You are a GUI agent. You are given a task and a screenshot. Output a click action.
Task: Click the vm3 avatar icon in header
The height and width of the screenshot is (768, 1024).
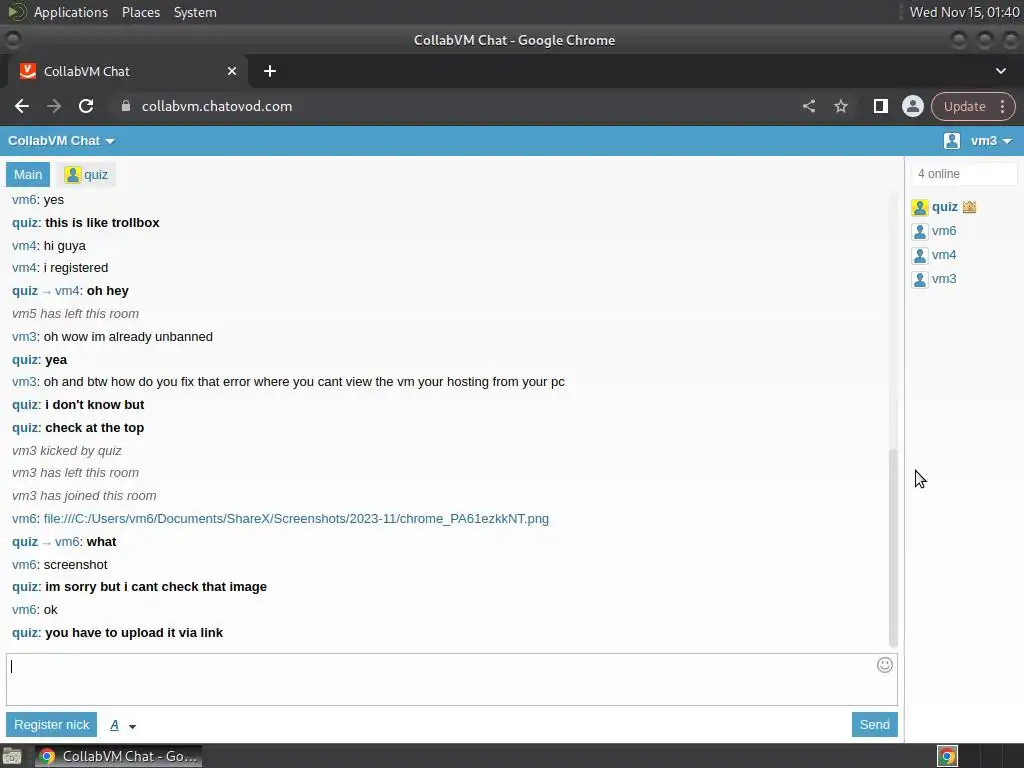click(x=952, y=141)
